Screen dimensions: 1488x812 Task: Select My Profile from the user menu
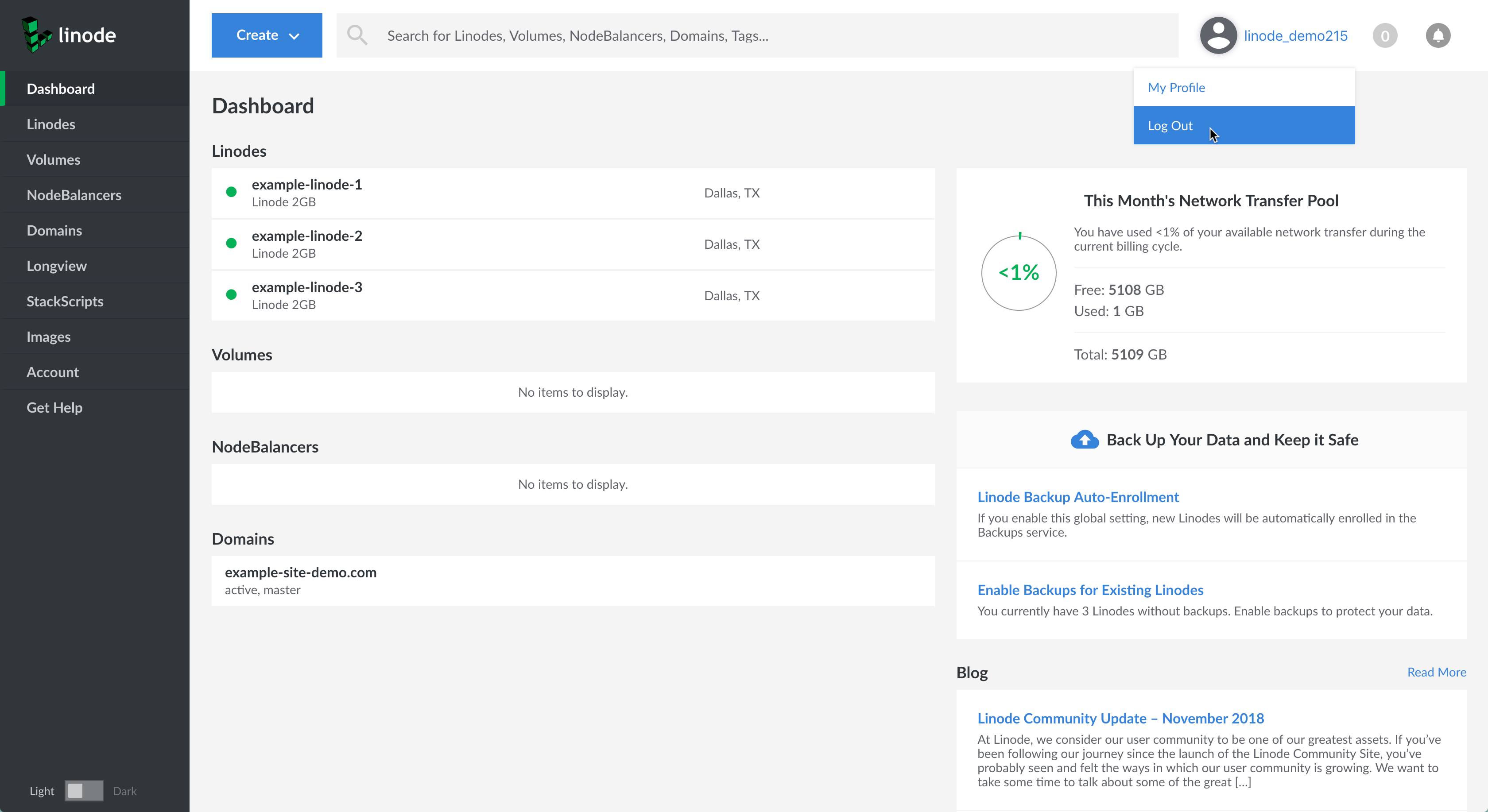[x=1177, y=87]
